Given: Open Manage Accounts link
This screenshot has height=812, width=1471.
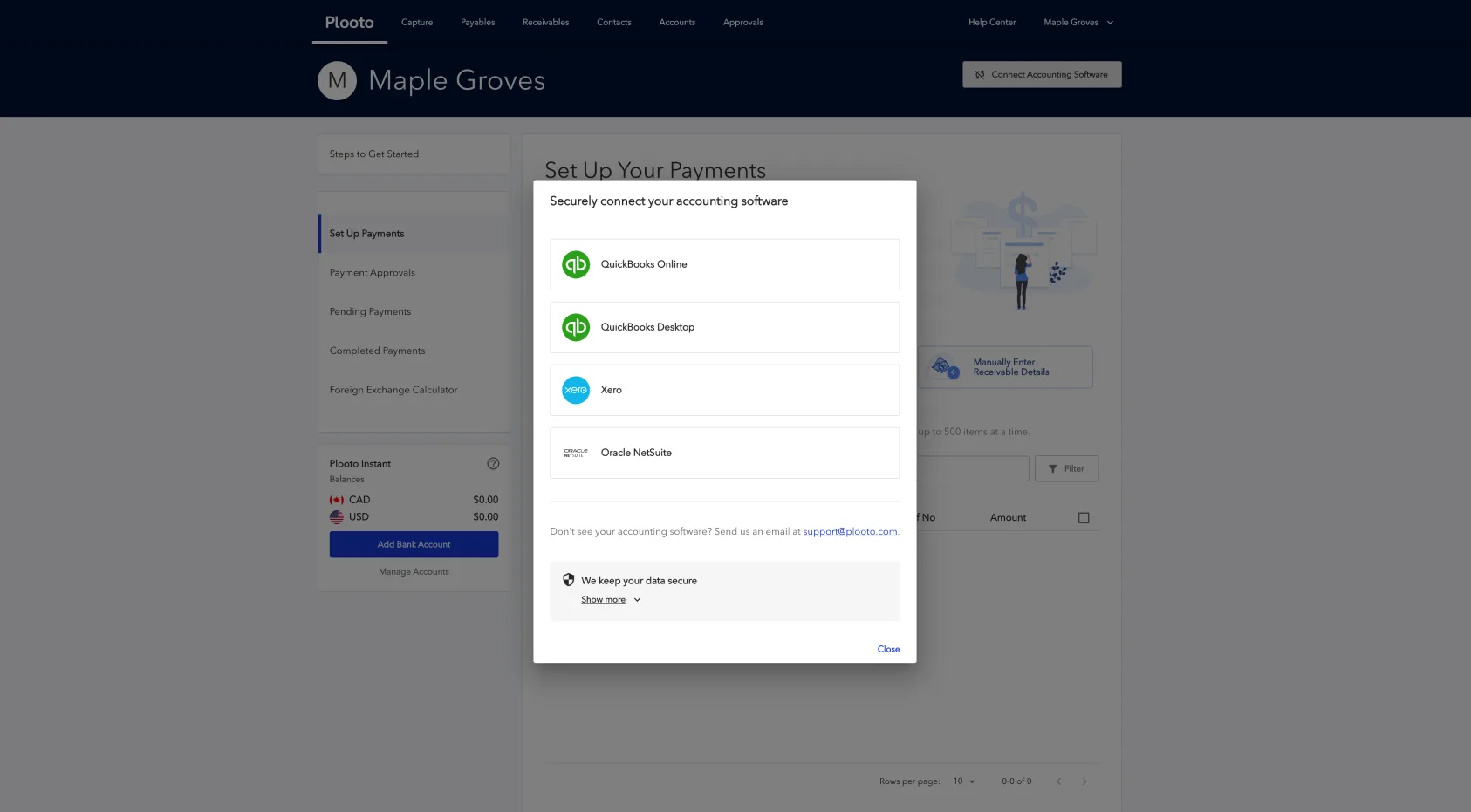Looking at the screenshot, I should click(414, 572).
